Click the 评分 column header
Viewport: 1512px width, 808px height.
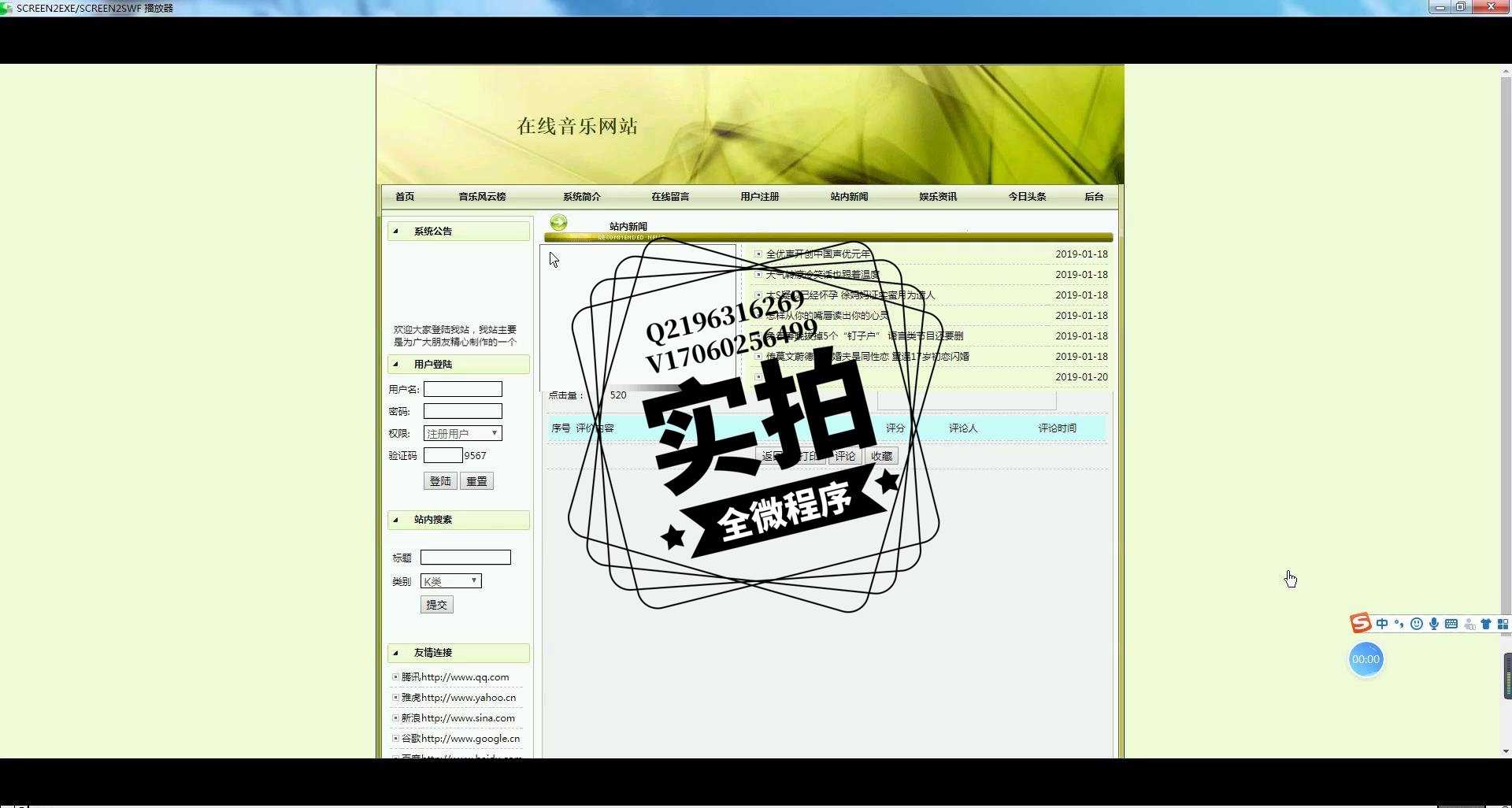click(895, 428)
